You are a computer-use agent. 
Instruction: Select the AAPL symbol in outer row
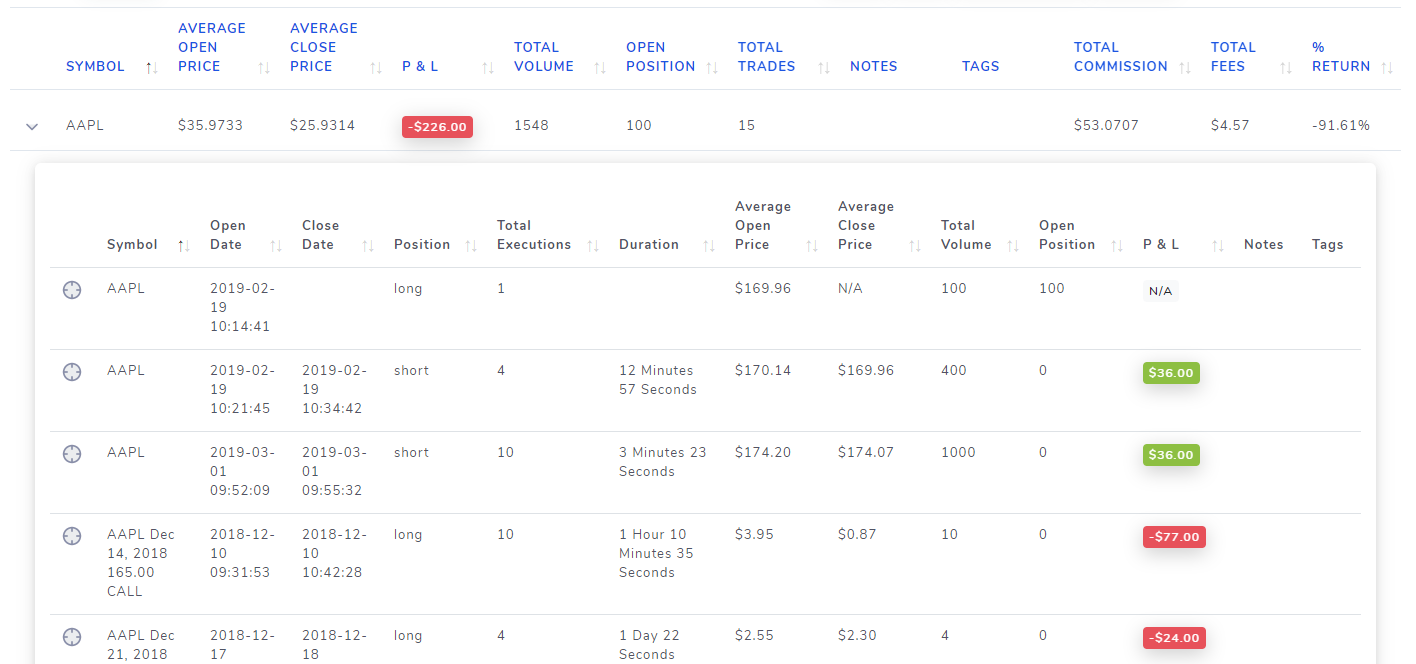click(x=85, y=126)
